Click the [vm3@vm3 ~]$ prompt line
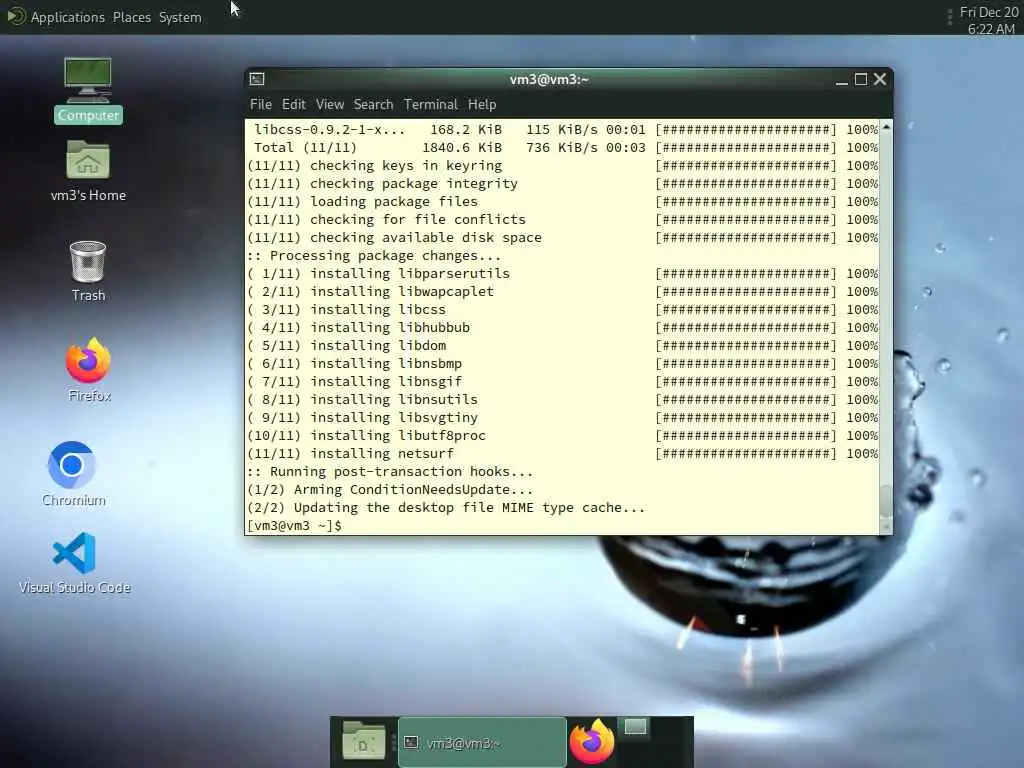 click(x=295, y=526)
